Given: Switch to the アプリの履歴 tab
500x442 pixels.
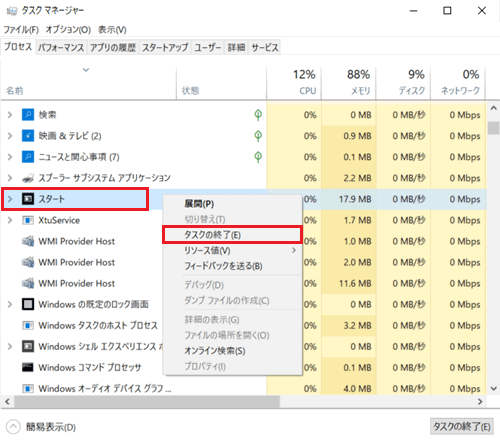Looking at the screenshot, I should point(113,48).
